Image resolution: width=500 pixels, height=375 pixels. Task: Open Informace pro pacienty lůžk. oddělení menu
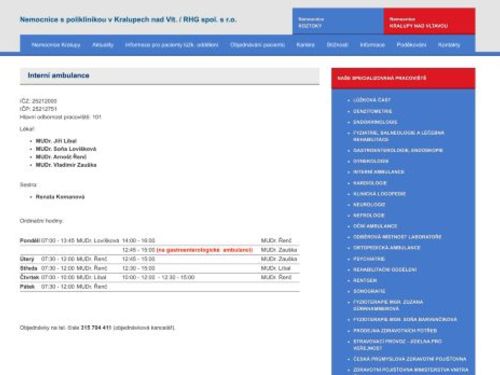click(x=172, y=45)
